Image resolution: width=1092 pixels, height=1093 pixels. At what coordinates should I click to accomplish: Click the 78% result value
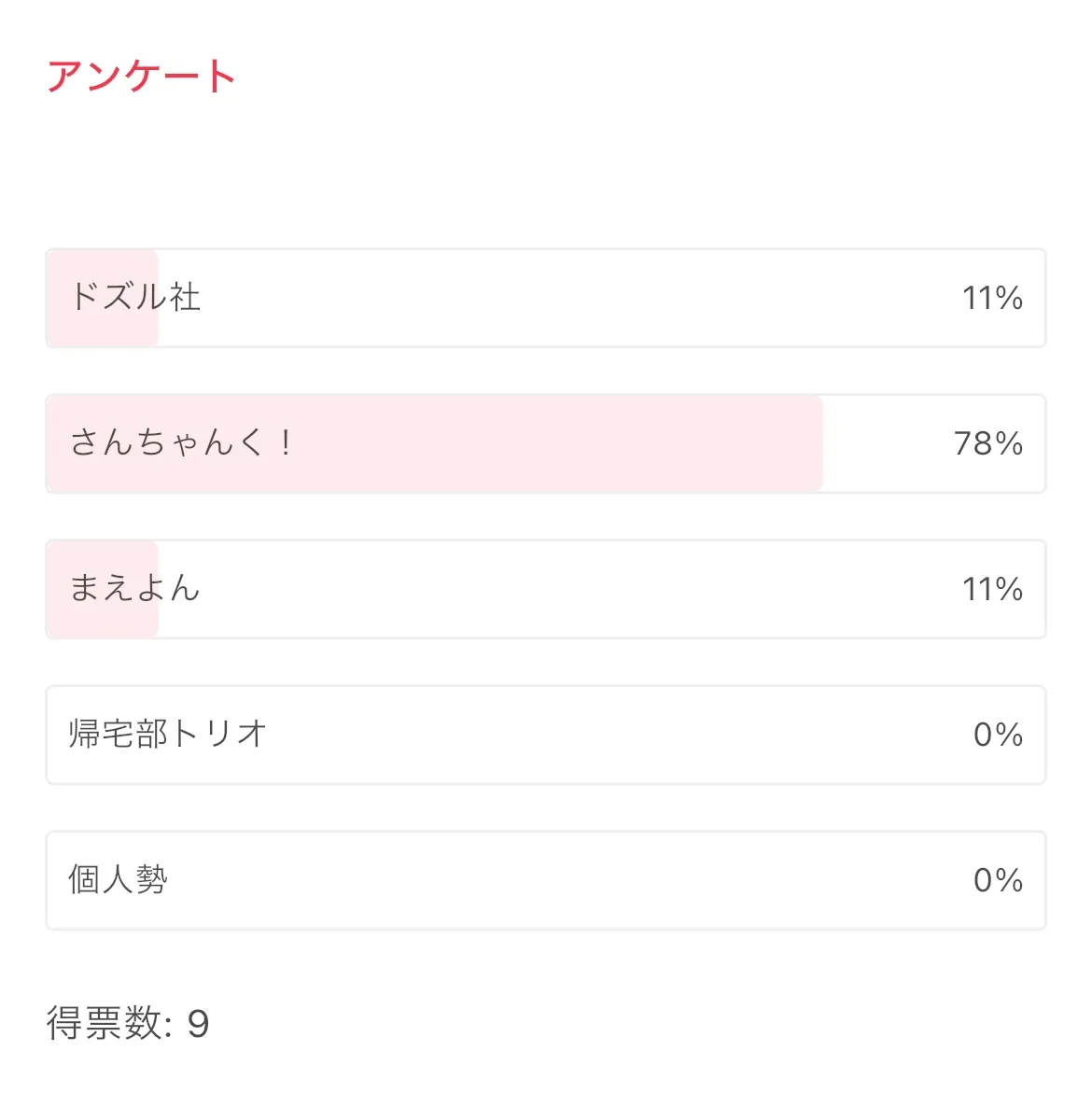coord(987,443)
